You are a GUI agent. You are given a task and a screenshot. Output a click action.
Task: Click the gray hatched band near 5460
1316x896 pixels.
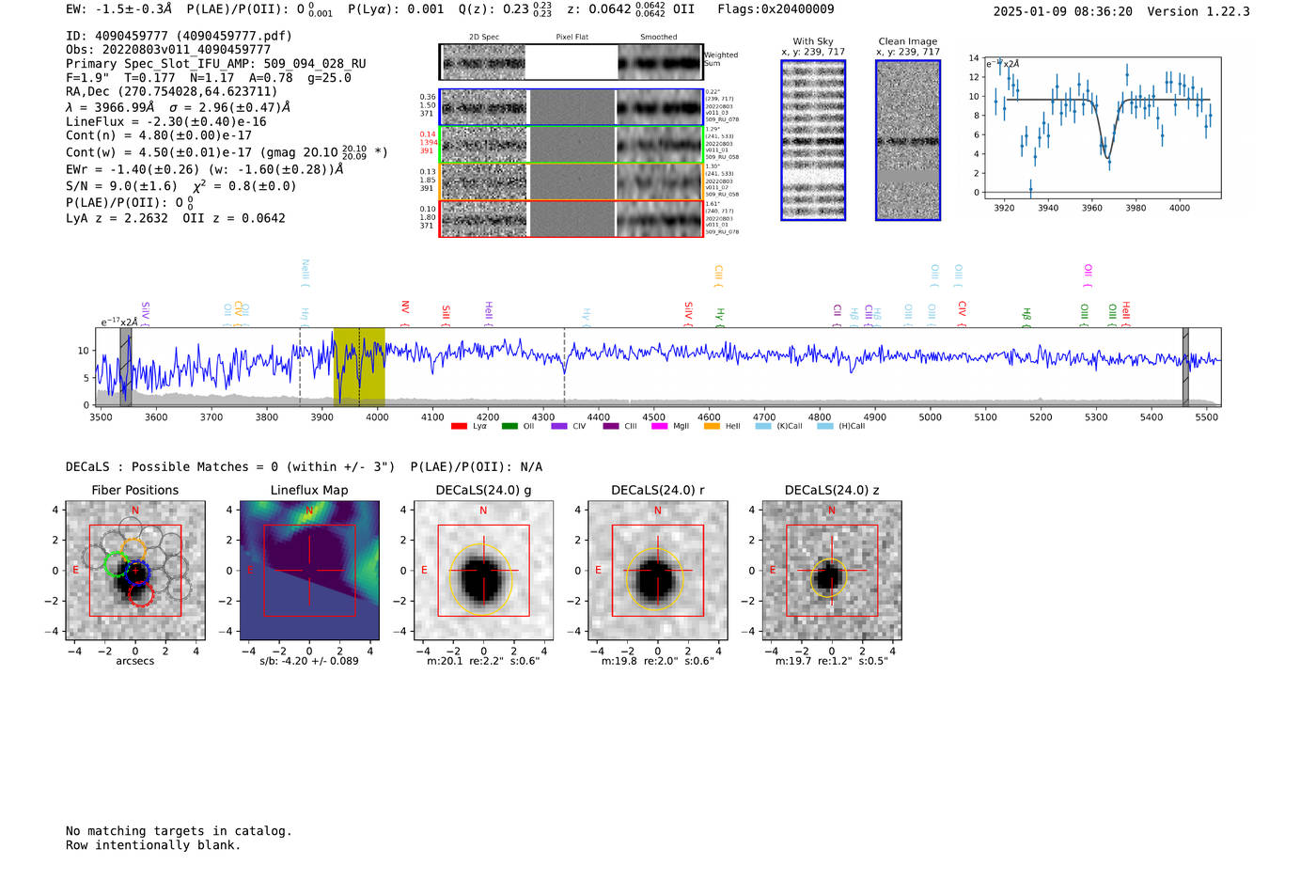(x=1185, y=367)
